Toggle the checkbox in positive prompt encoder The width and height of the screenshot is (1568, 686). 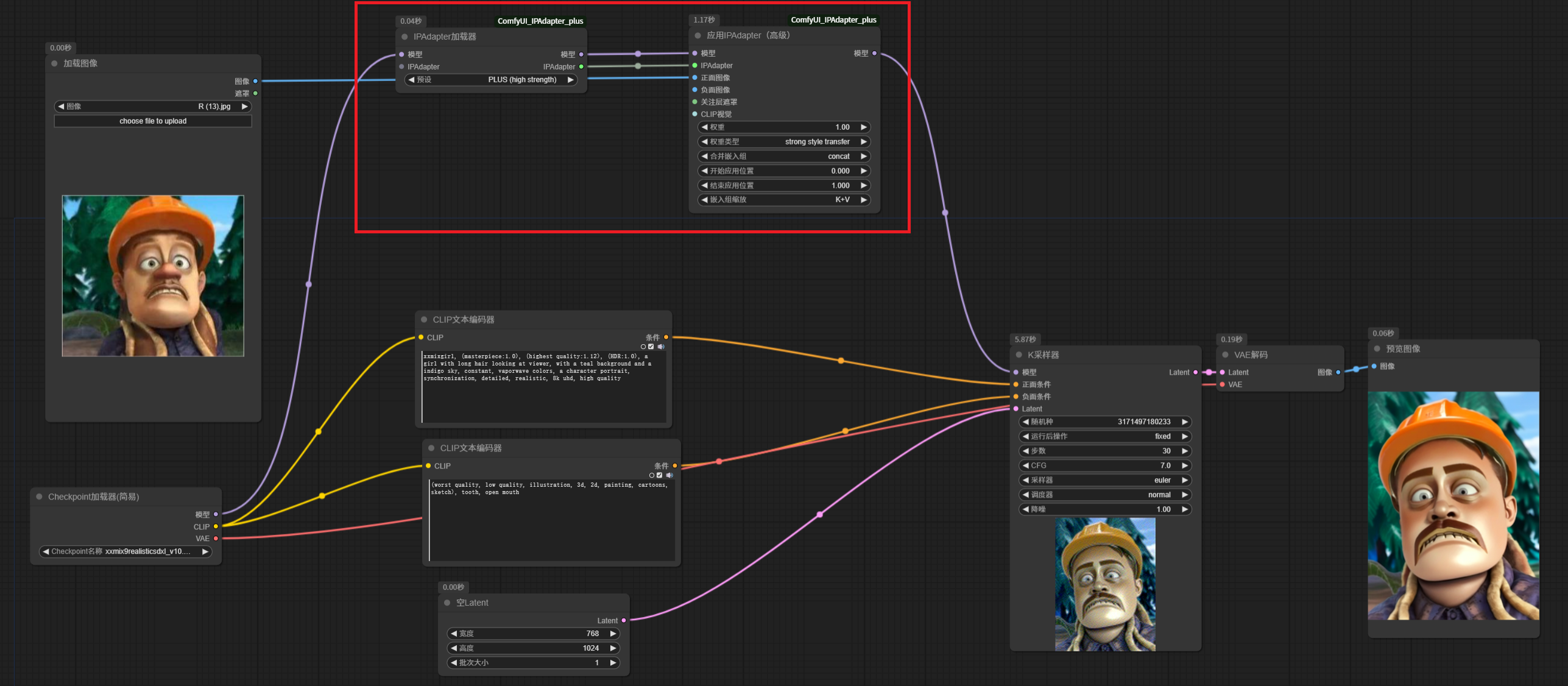coord(651,347)
